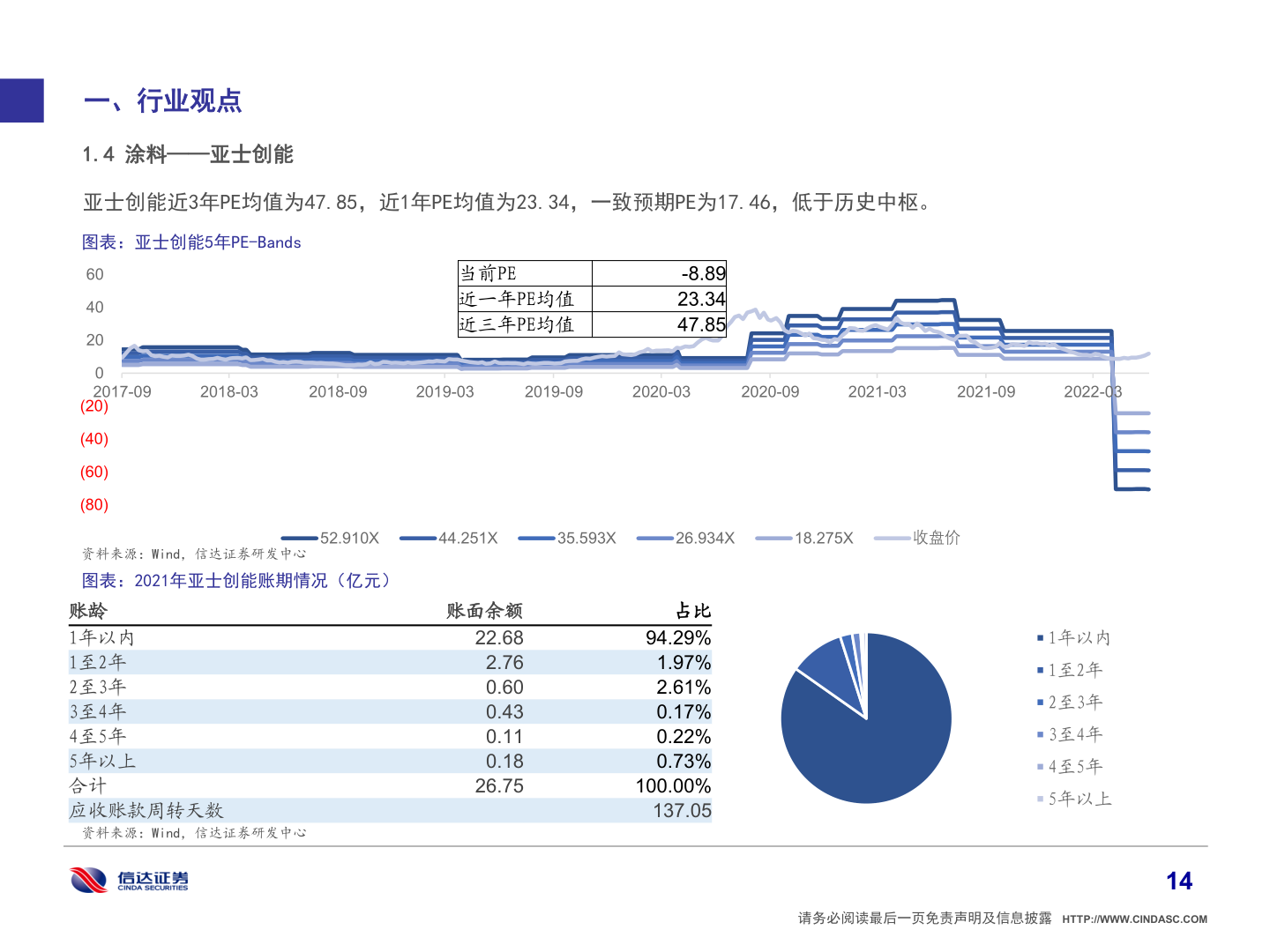Click the page number 14

1178,881
